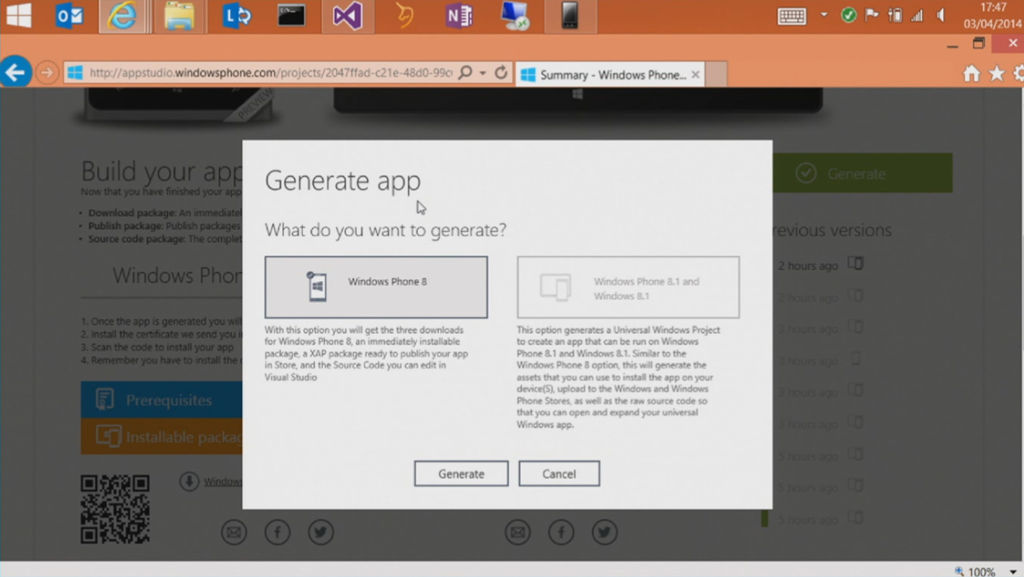1024x577 pixels.
Task: Go to browser Home page
Action: 972,73
